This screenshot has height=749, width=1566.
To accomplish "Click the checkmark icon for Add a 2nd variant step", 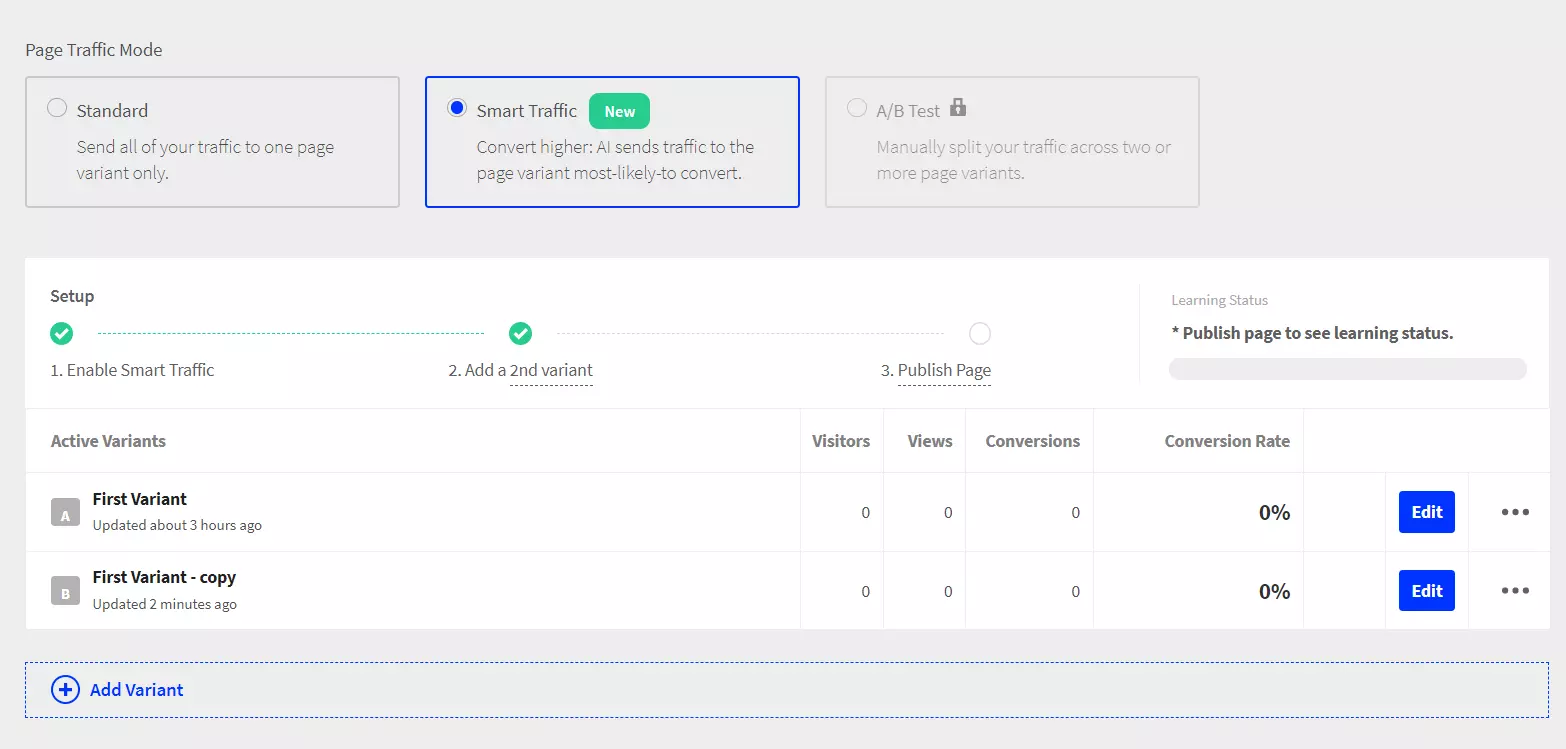I will [x=520, y=333].
